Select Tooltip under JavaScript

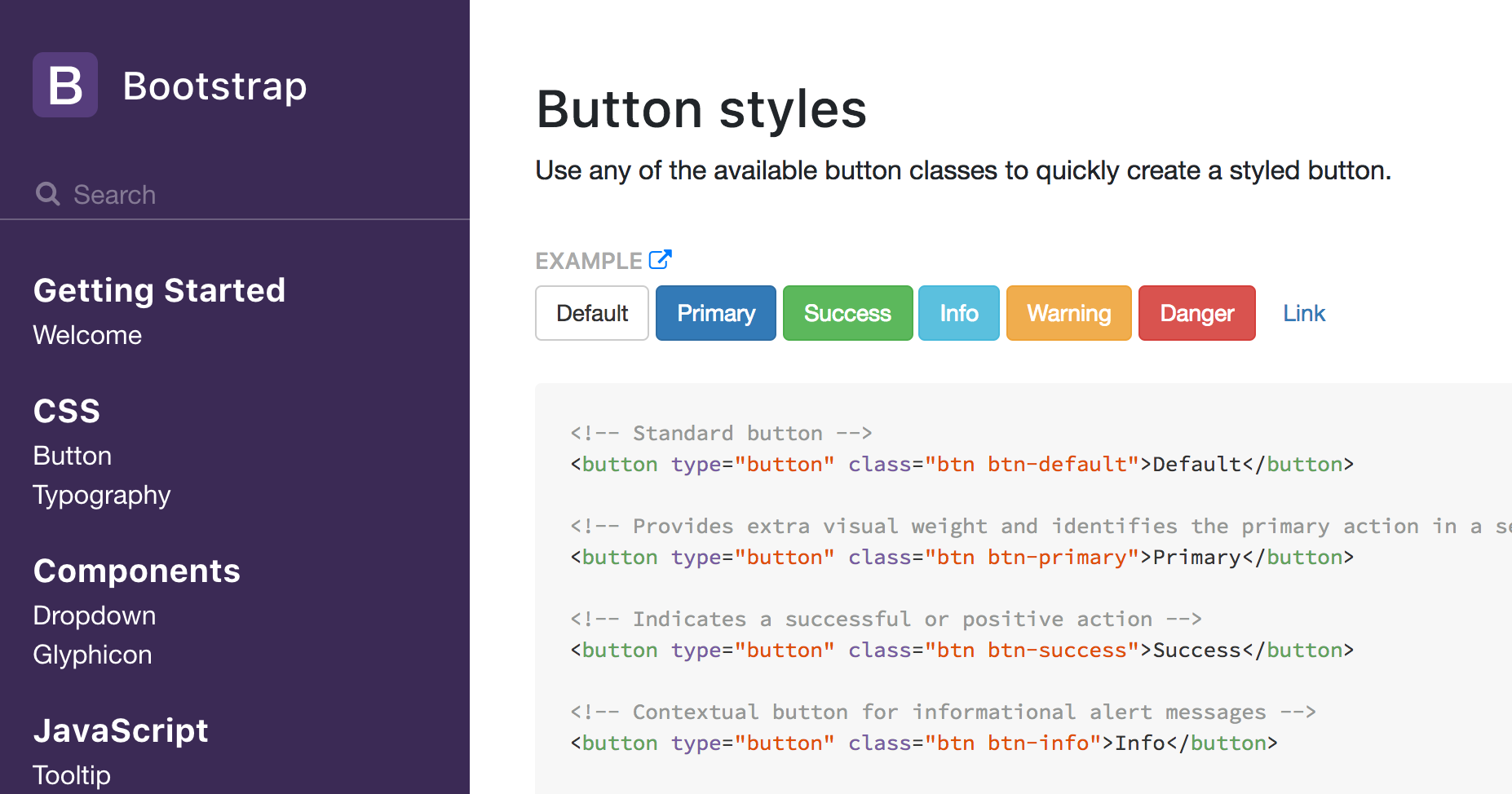coord(72,775)
